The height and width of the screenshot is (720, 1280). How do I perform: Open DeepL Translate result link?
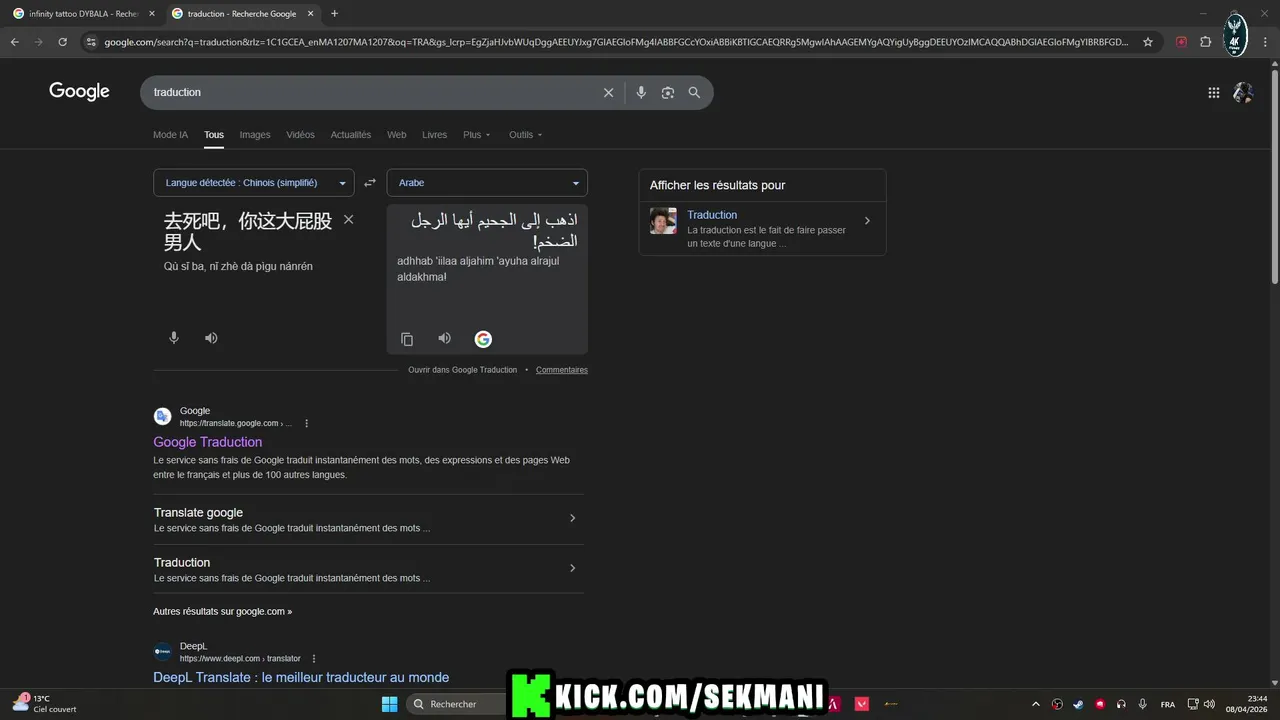click(x=301, y=677)
